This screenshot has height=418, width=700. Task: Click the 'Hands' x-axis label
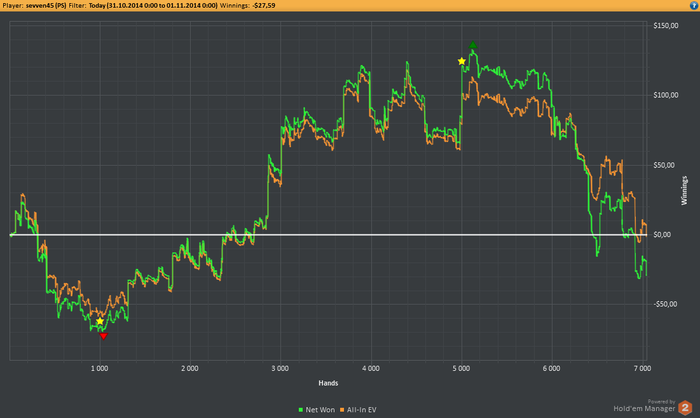tap(328, 383)
